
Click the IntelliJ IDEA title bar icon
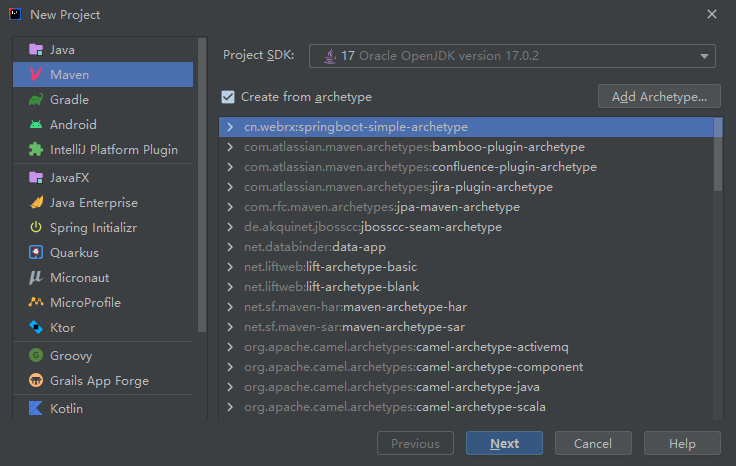click(x=15, y=15)
